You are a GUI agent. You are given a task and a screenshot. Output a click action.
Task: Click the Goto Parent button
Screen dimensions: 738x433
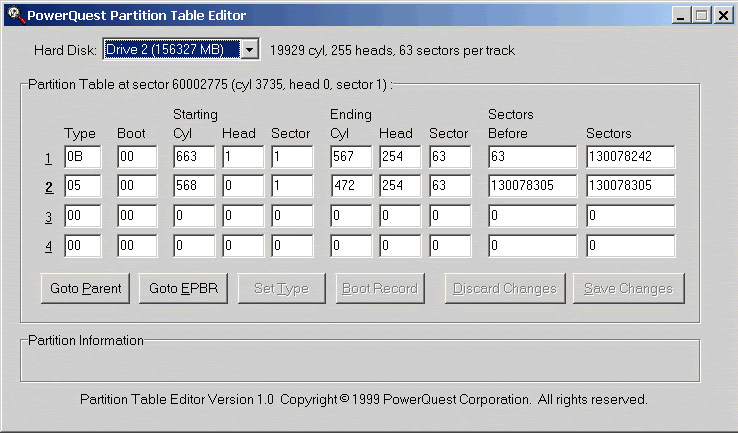click(86, 288)
